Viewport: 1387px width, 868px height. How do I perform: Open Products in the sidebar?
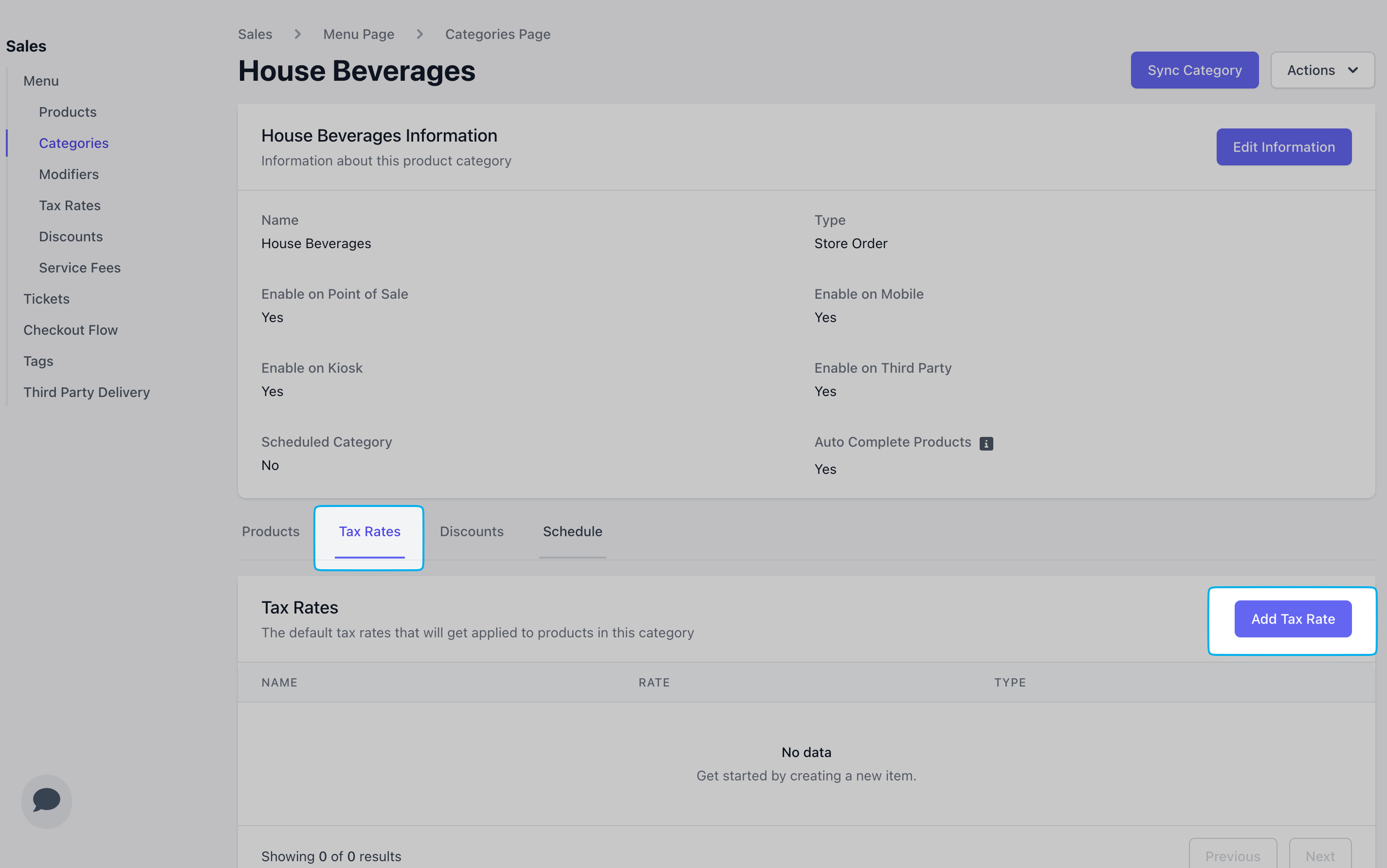click(68, 112)
